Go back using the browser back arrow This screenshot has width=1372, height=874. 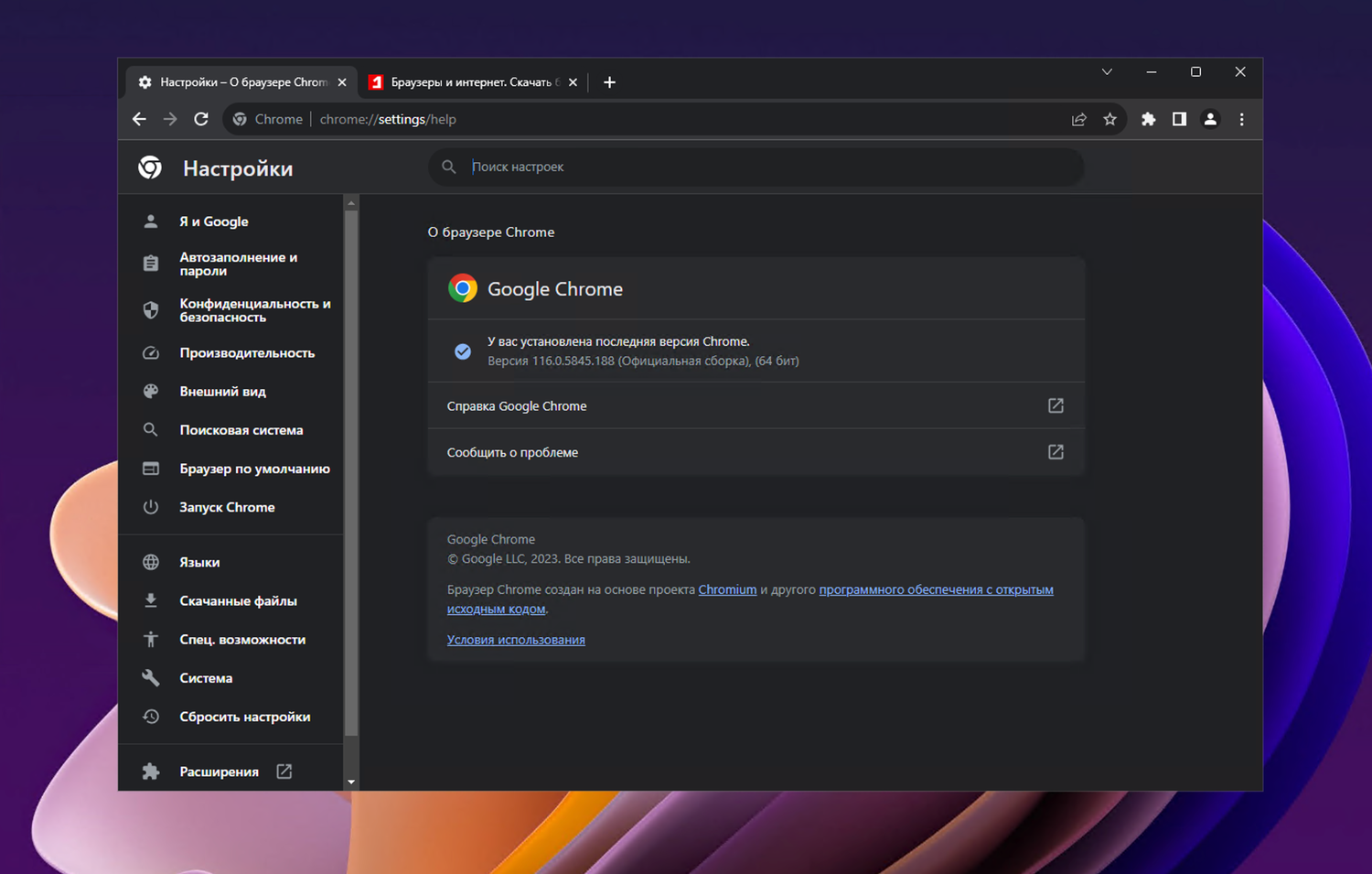pos(139,119)
